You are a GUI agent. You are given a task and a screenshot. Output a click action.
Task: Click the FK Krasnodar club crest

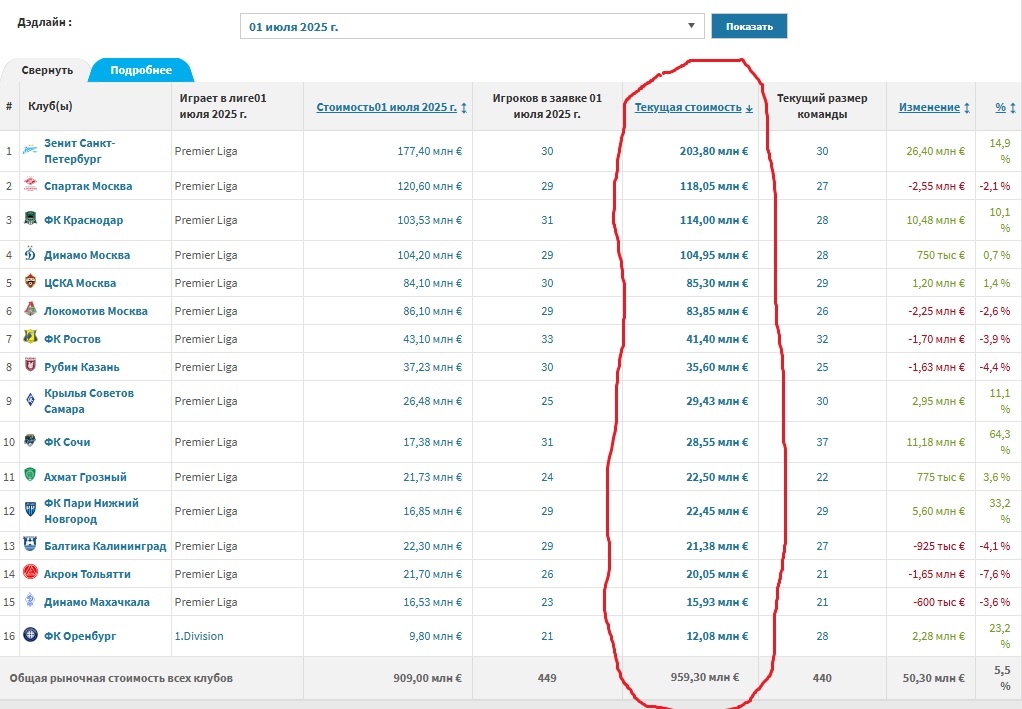pos(30,218)
